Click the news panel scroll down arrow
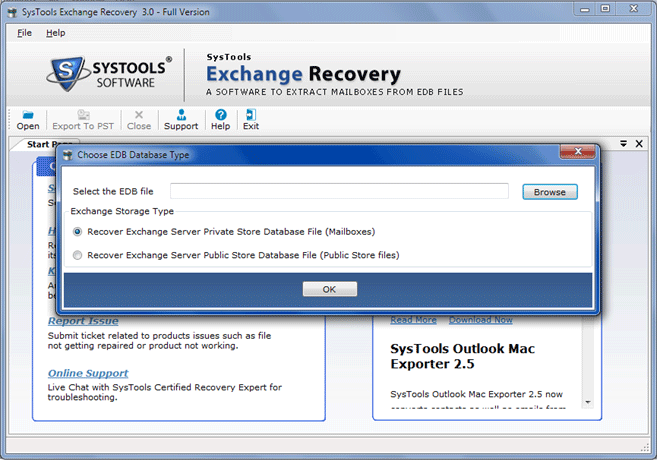 coord(588,402)
